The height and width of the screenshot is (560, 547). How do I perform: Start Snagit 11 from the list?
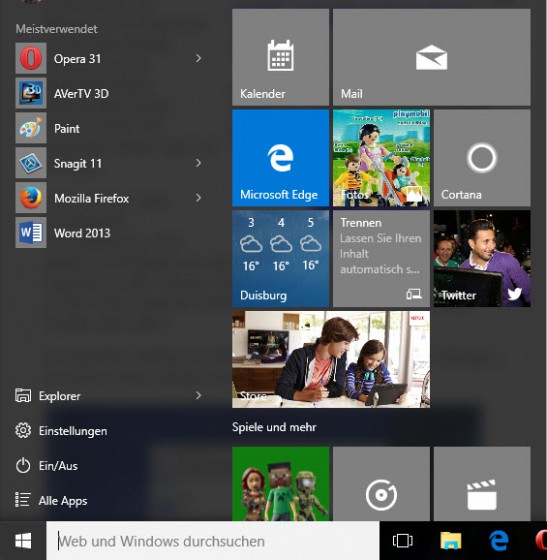coord(109,163)
